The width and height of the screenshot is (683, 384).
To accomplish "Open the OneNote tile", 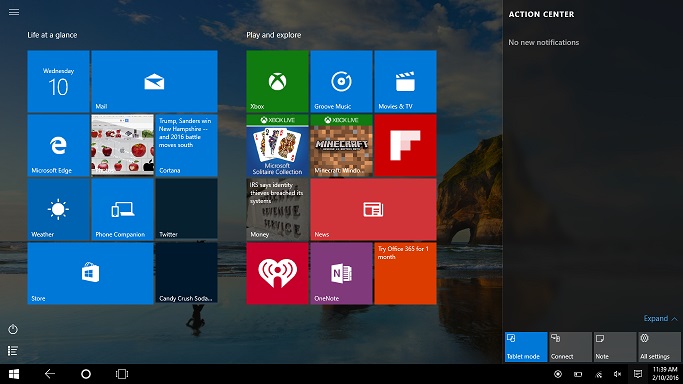I will (x=342, y=273).
